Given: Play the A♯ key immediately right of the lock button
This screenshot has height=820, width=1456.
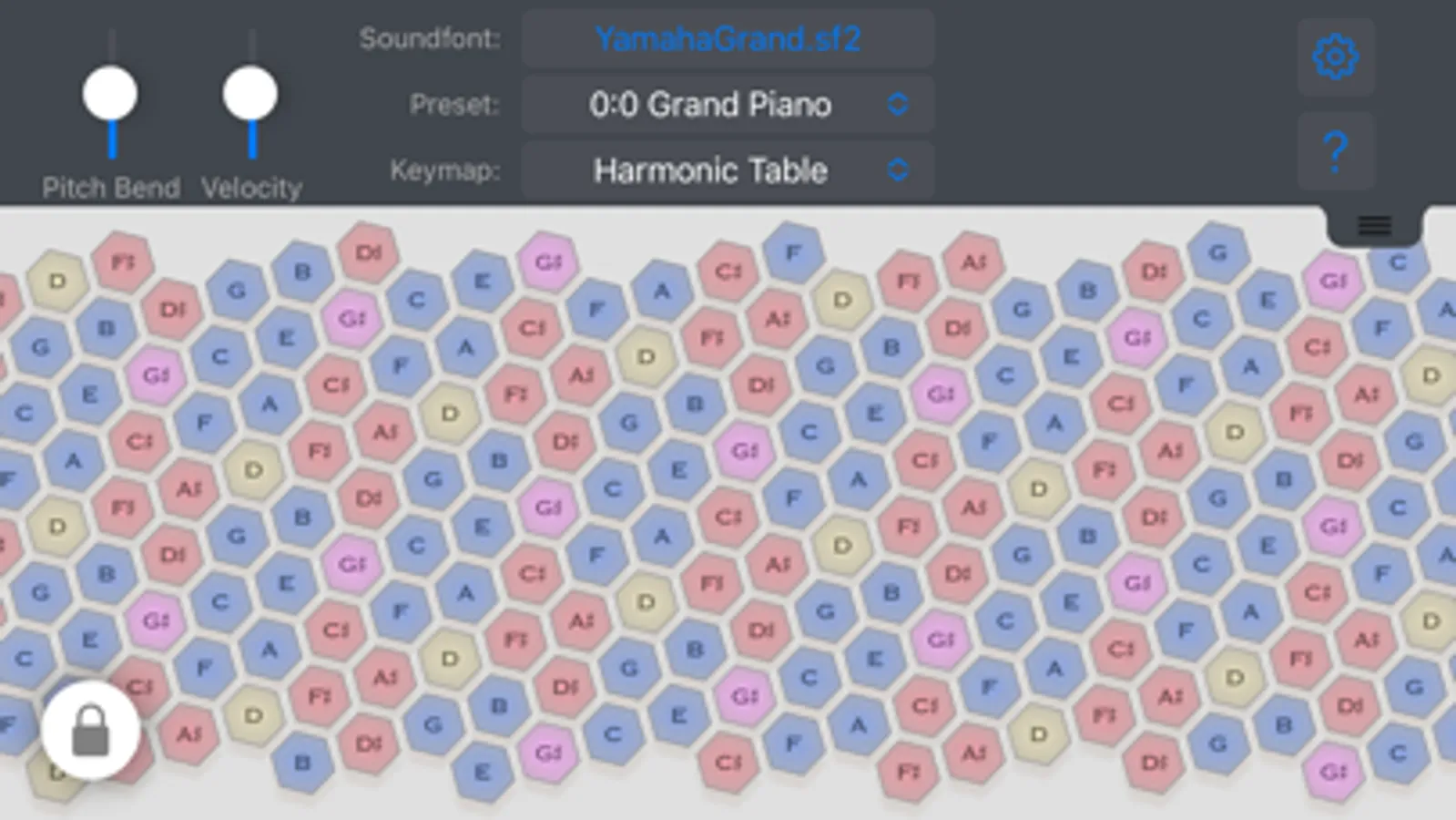Looking at the screenshot, I should tap(188, 734).
